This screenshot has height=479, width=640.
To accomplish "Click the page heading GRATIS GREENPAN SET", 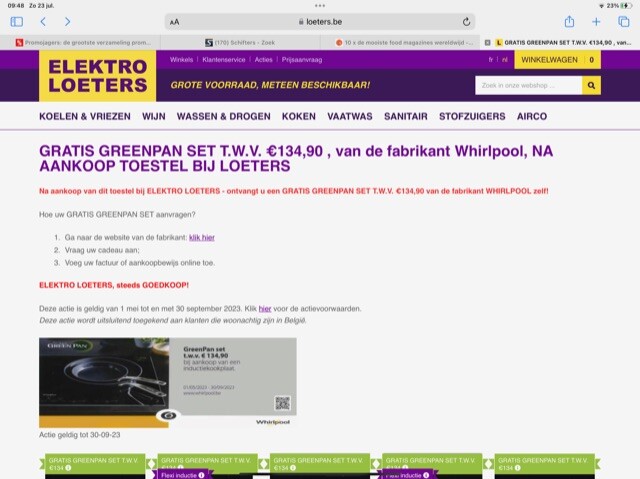I will [x=296, y=158].
